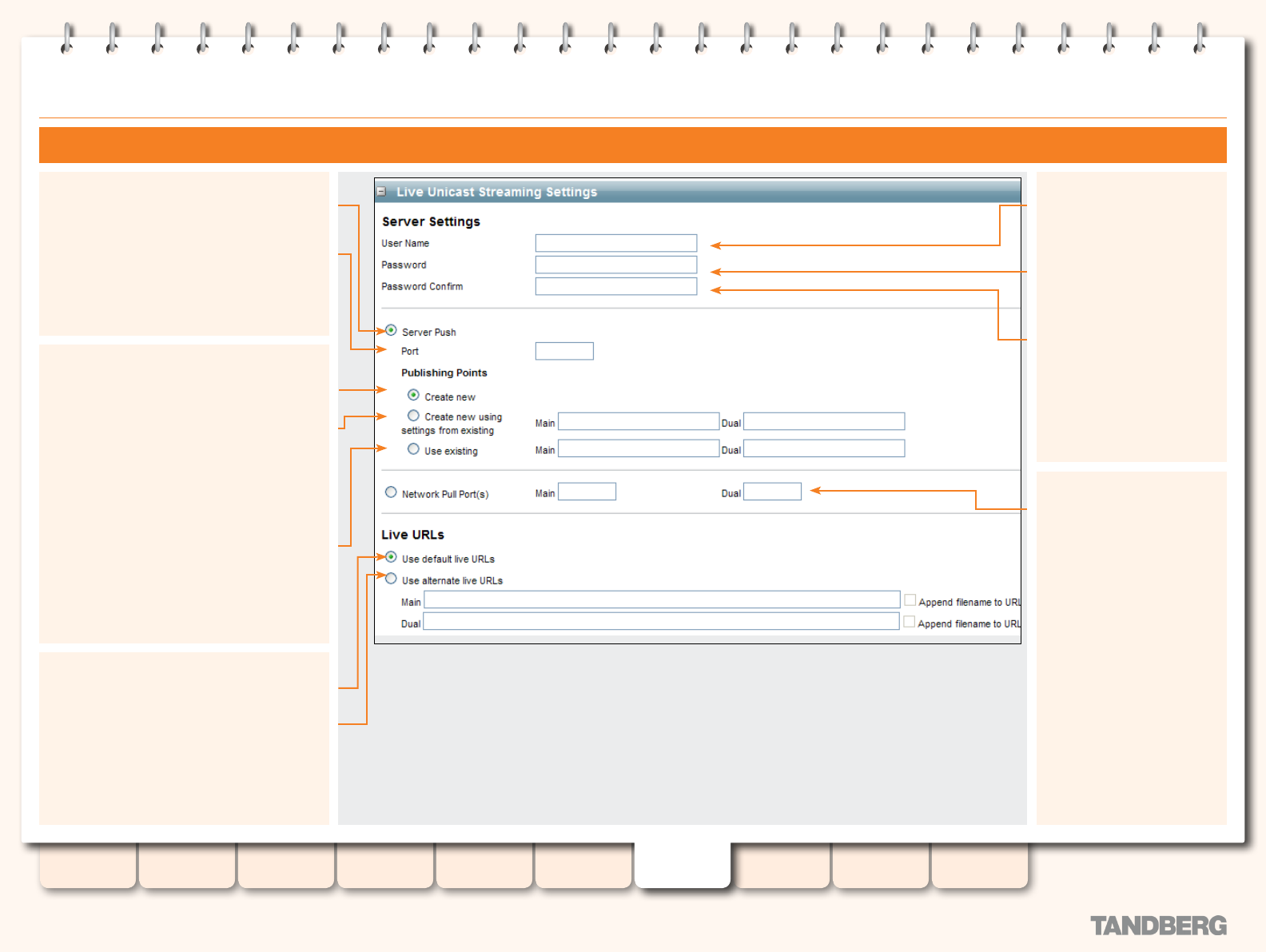Image resolution: width=1266 pixels, height=952 pixels.
Task: Click the Server Settings heading
Action: (431, 221)
